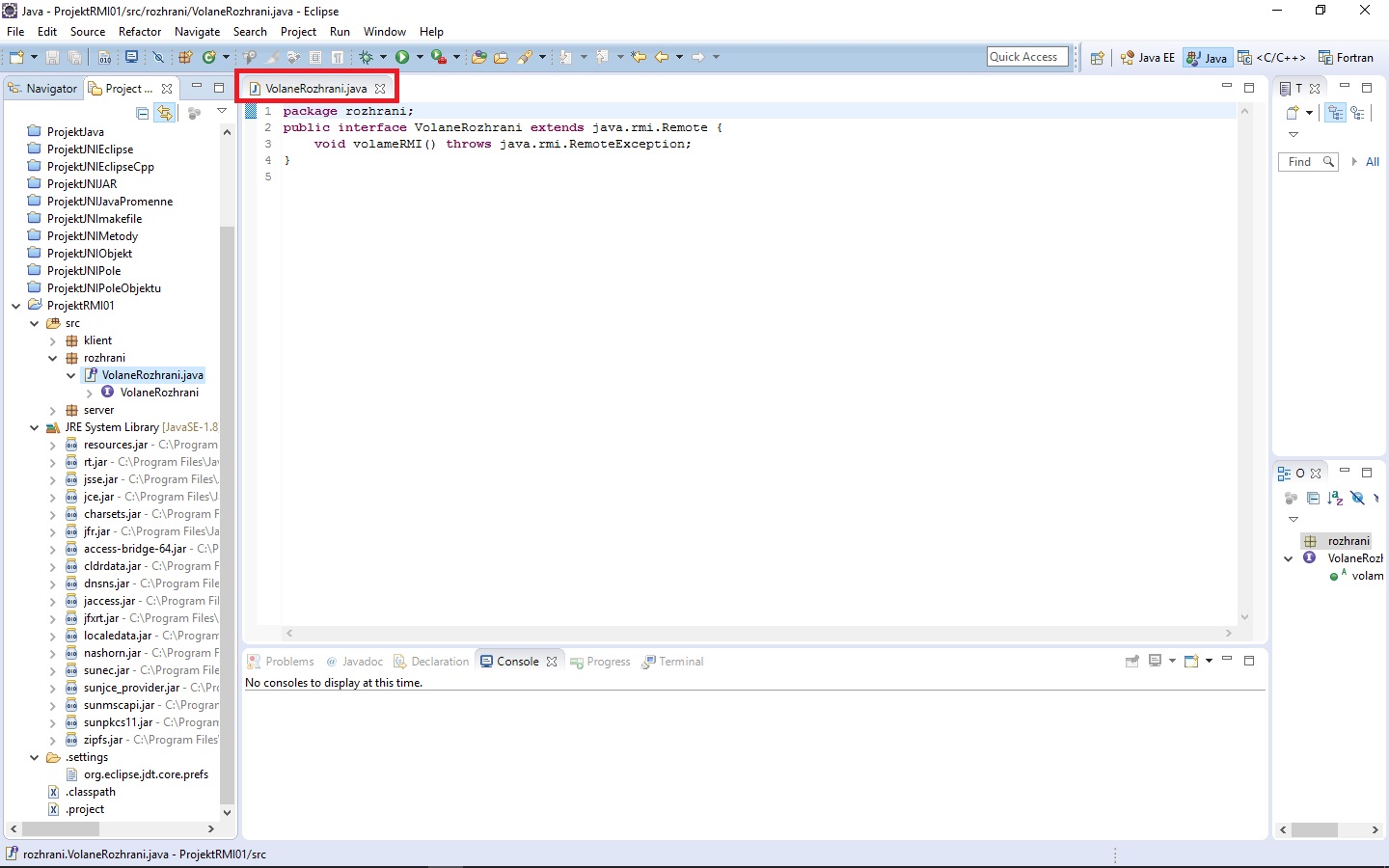Toggle the categorized task list presentation
The image size is (1389, 868).
tap(1335, 113)
